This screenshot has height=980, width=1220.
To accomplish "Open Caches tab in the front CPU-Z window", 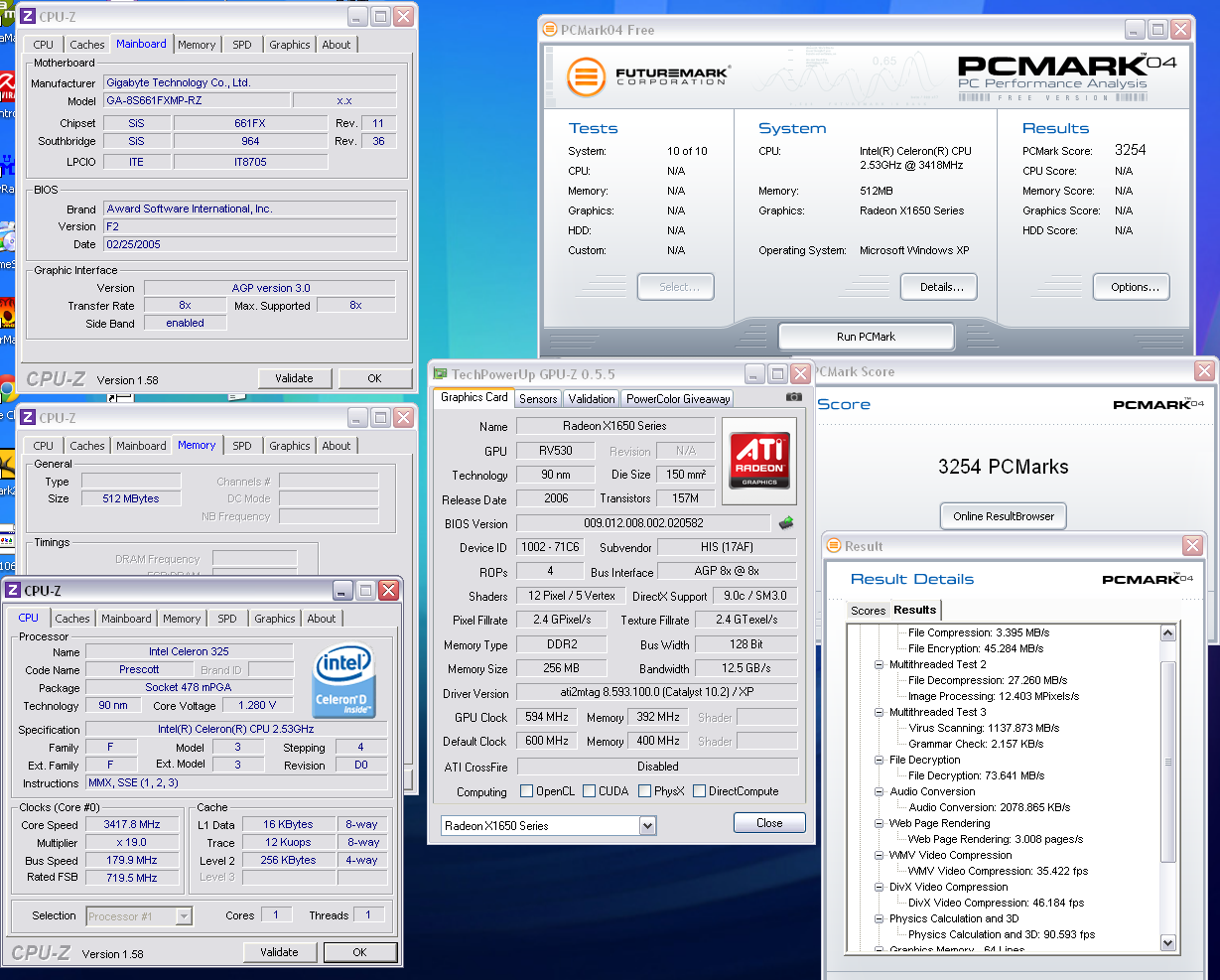I will coord(72,619).
